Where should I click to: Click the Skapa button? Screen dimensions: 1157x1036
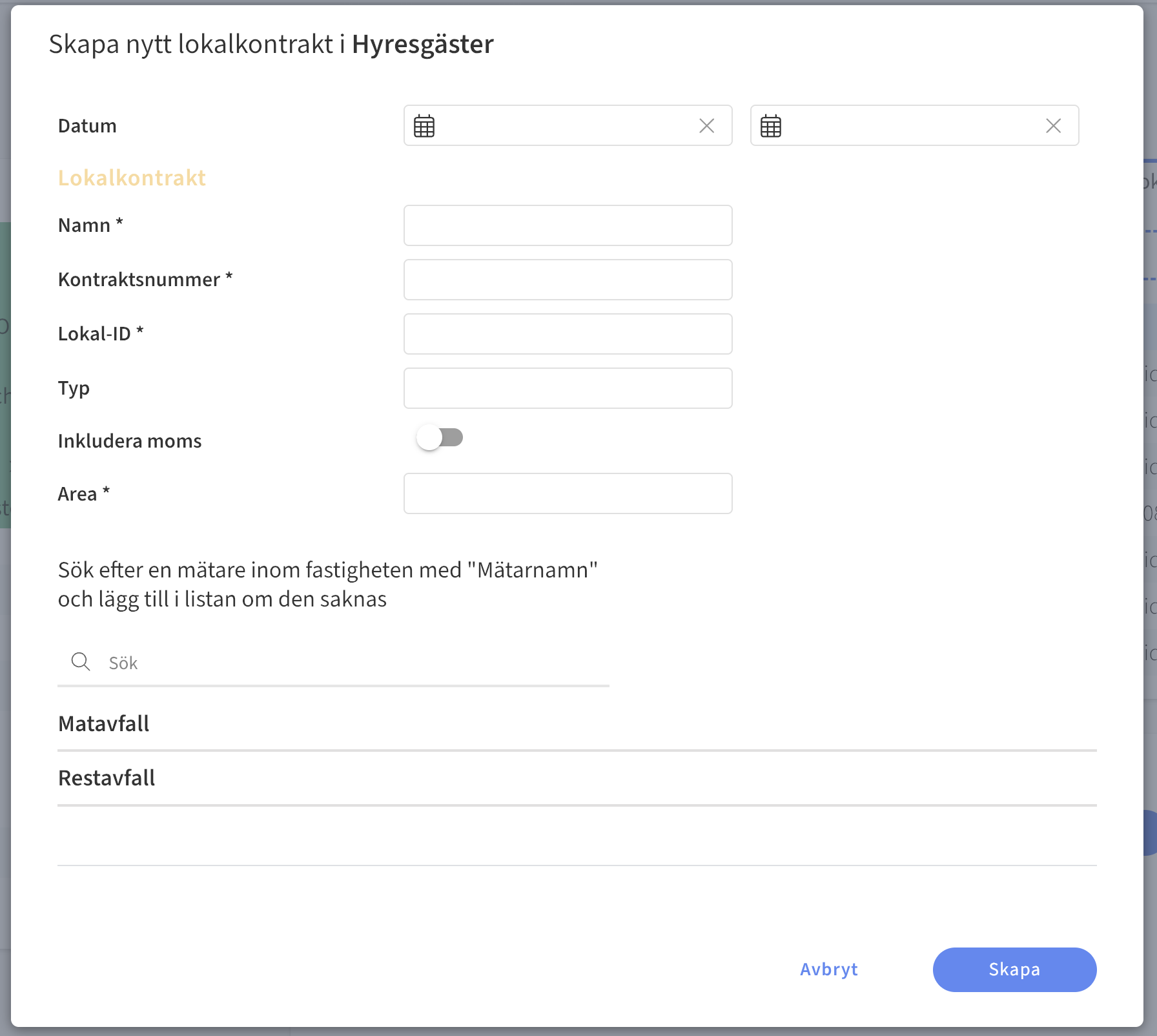point(1014,969)
